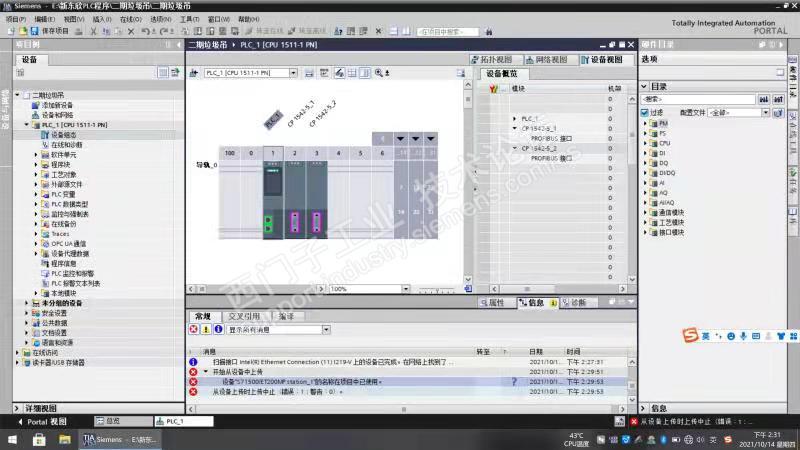
Task: Open File Explorer from the taskbar
Action: (x=64, y=439)
